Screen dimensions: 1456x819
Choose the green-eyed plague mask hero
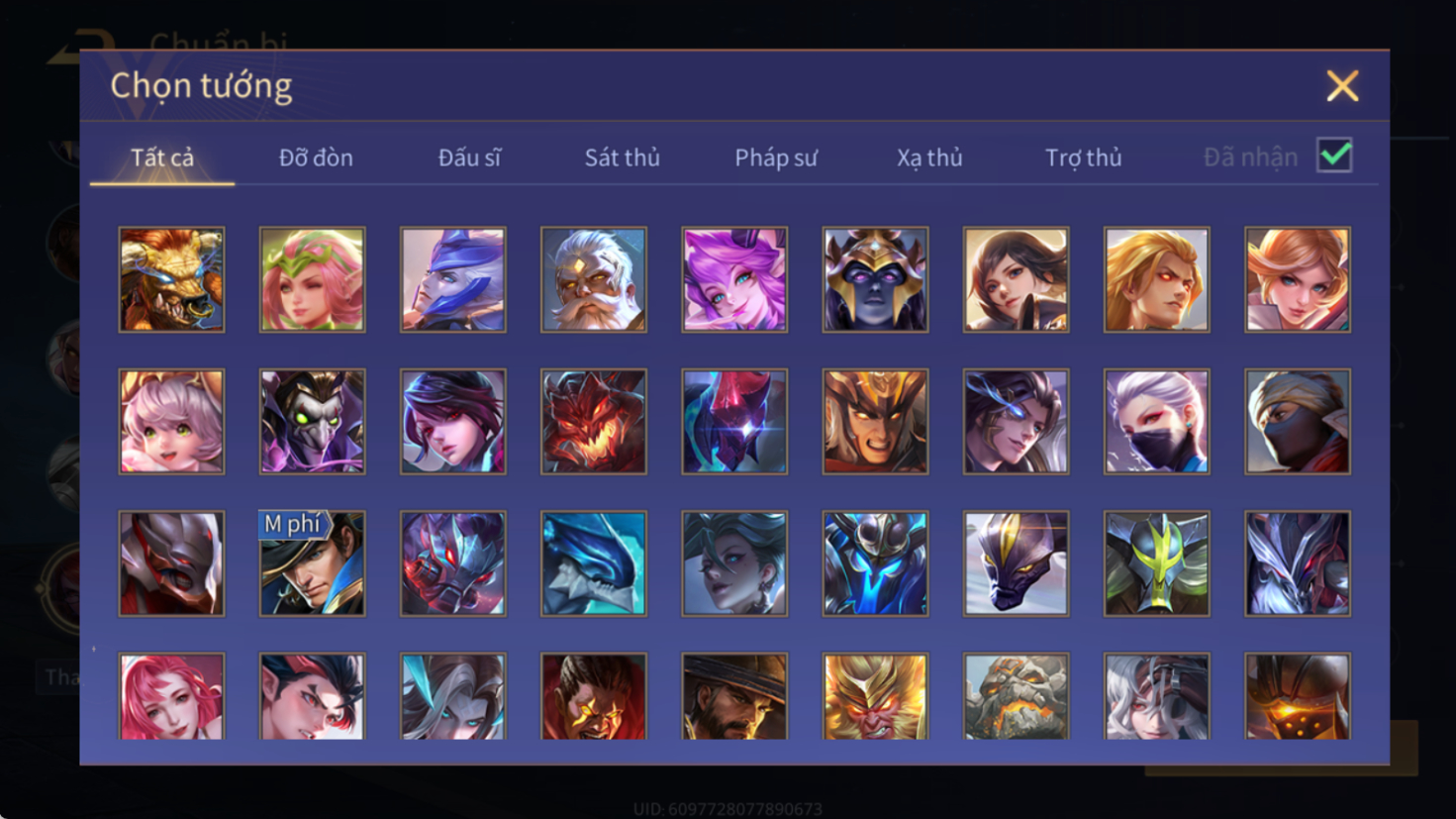[x=312, y=422]
